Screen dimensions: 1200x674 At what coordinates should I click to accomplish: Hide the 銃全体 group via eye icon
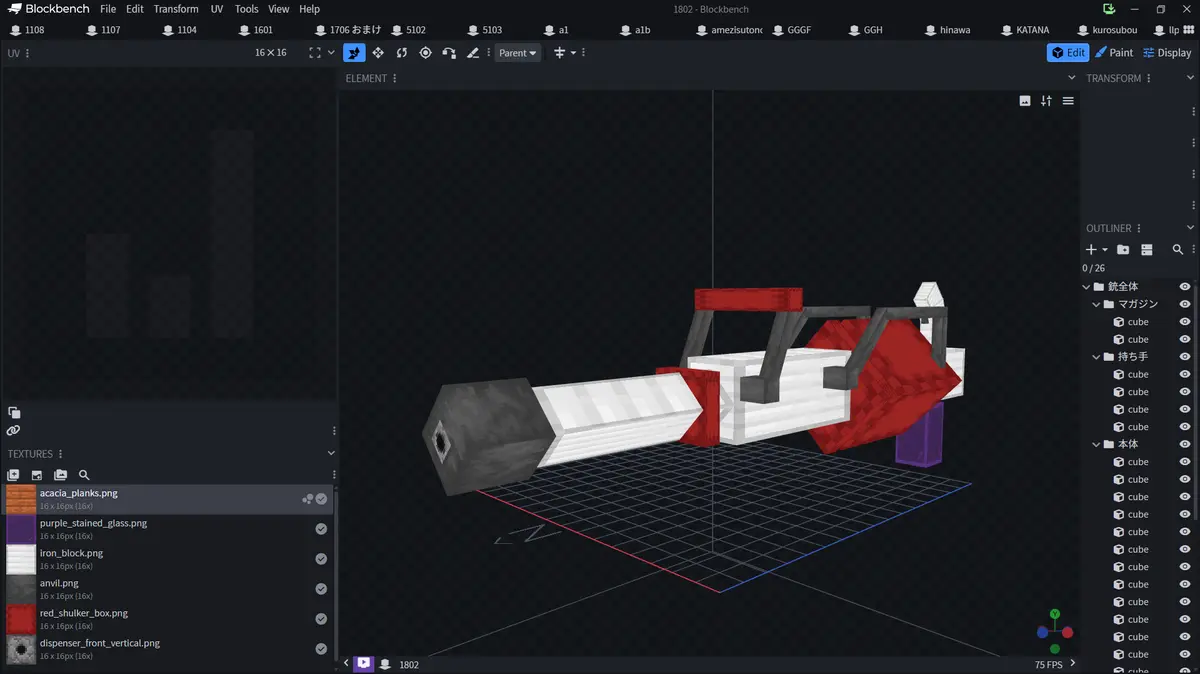(1185, 287)
